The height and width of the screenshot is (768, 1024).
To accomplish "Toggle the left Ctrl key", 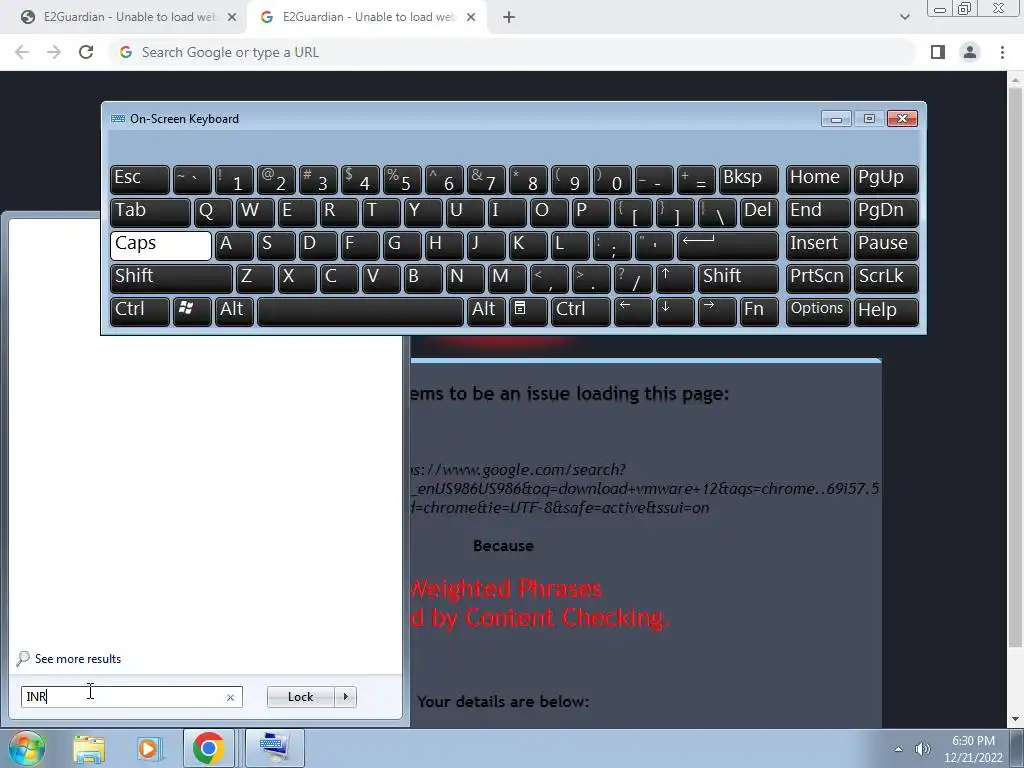I will pos(140,311).
